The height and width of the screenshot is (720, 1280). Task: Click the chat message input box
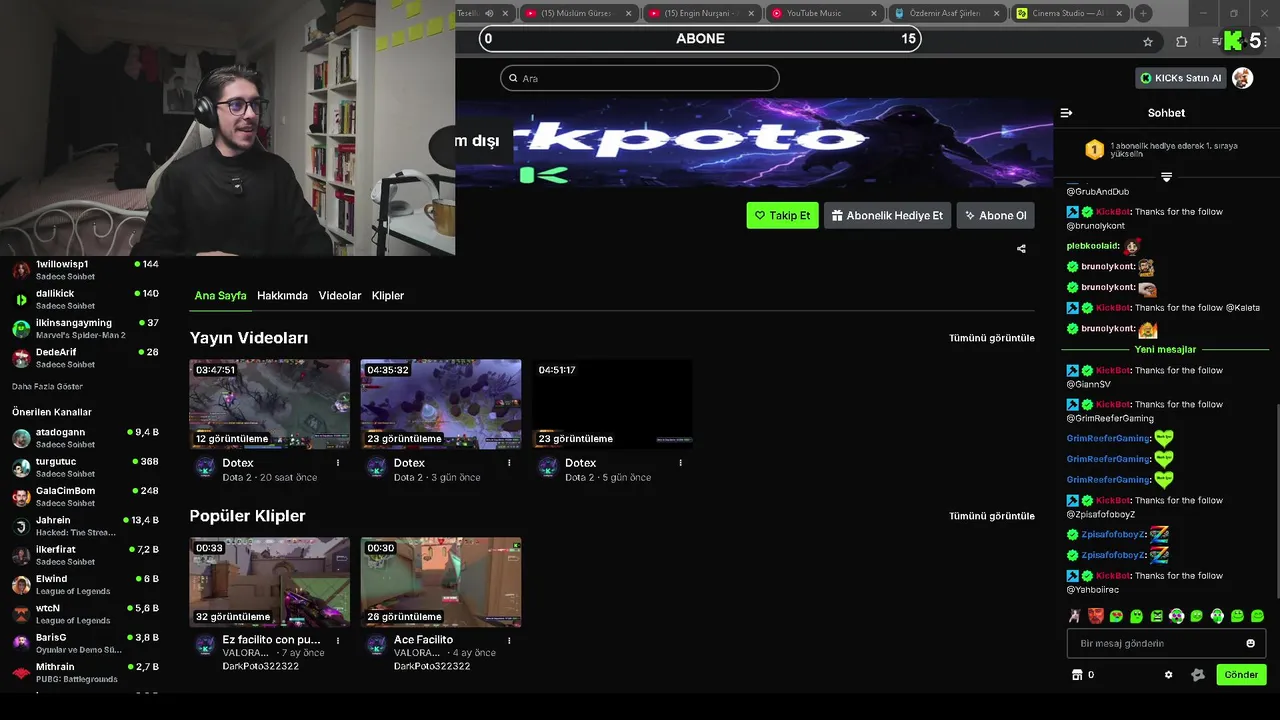1166,643
